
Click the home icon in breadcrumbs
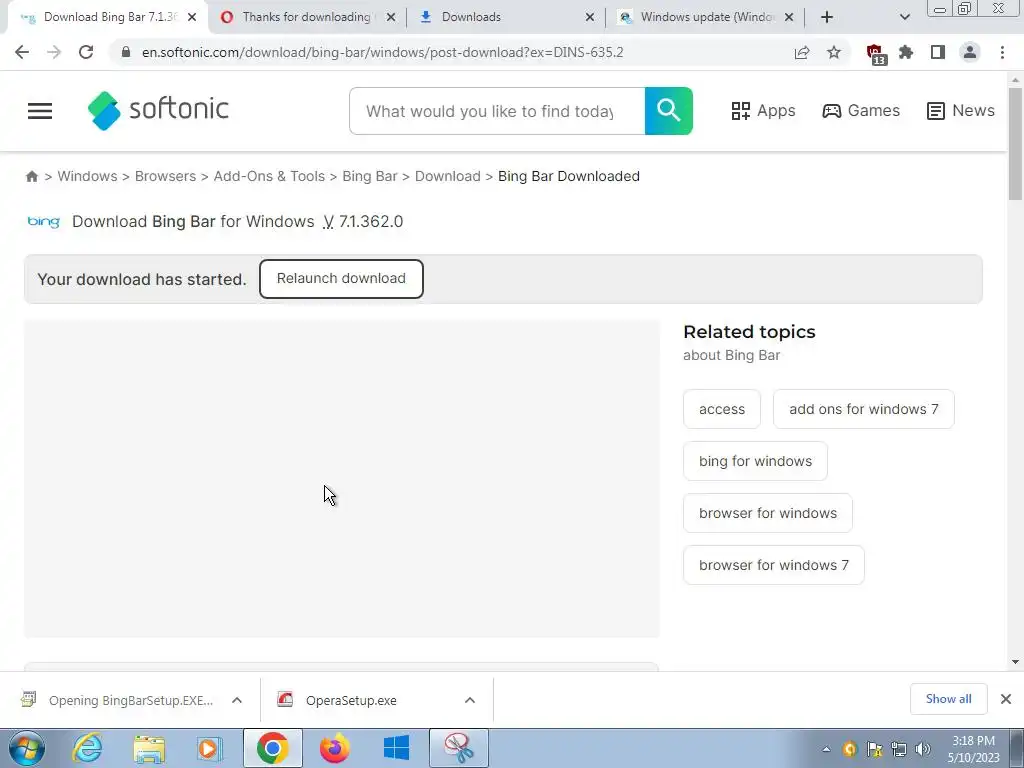(31, 176)
